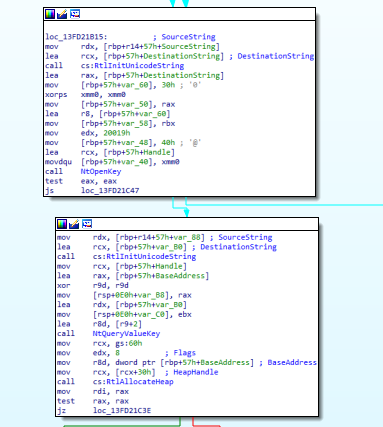Select the mov edx, 20019h instruction

pyautogui.click(x=88, y=133)
